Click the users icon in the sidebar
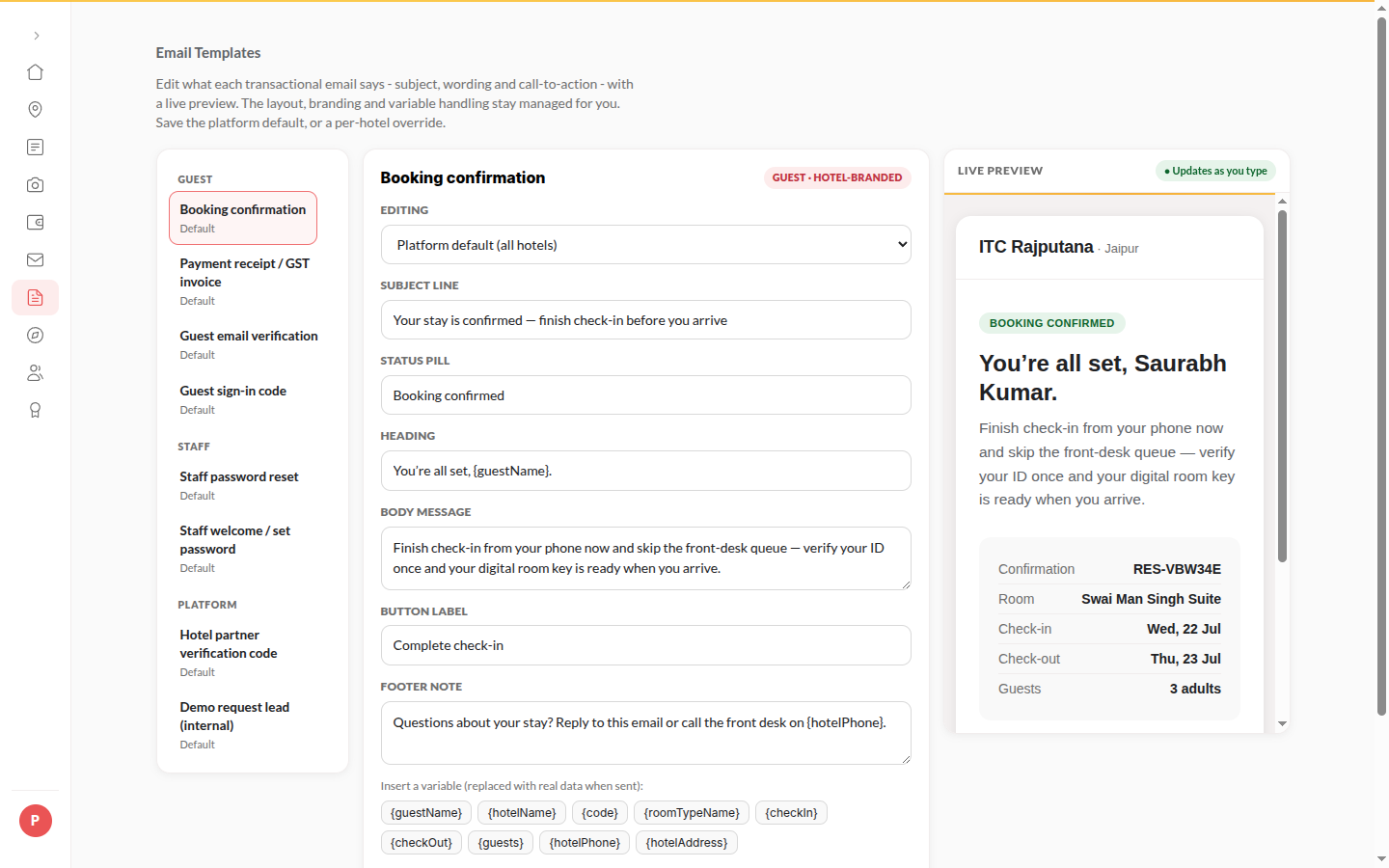This screenshot has height=868, width=1389. click(x=36, y=373)
